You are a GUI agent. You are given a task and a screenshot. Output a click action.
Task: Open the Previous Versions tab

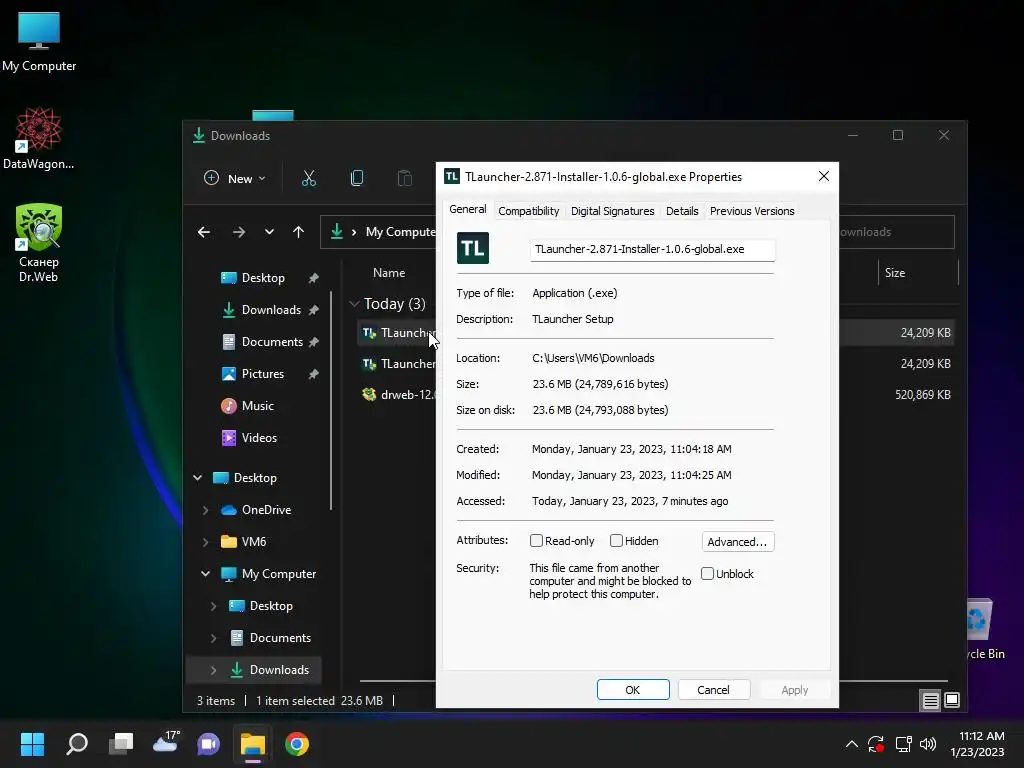[x=752, y=211]
